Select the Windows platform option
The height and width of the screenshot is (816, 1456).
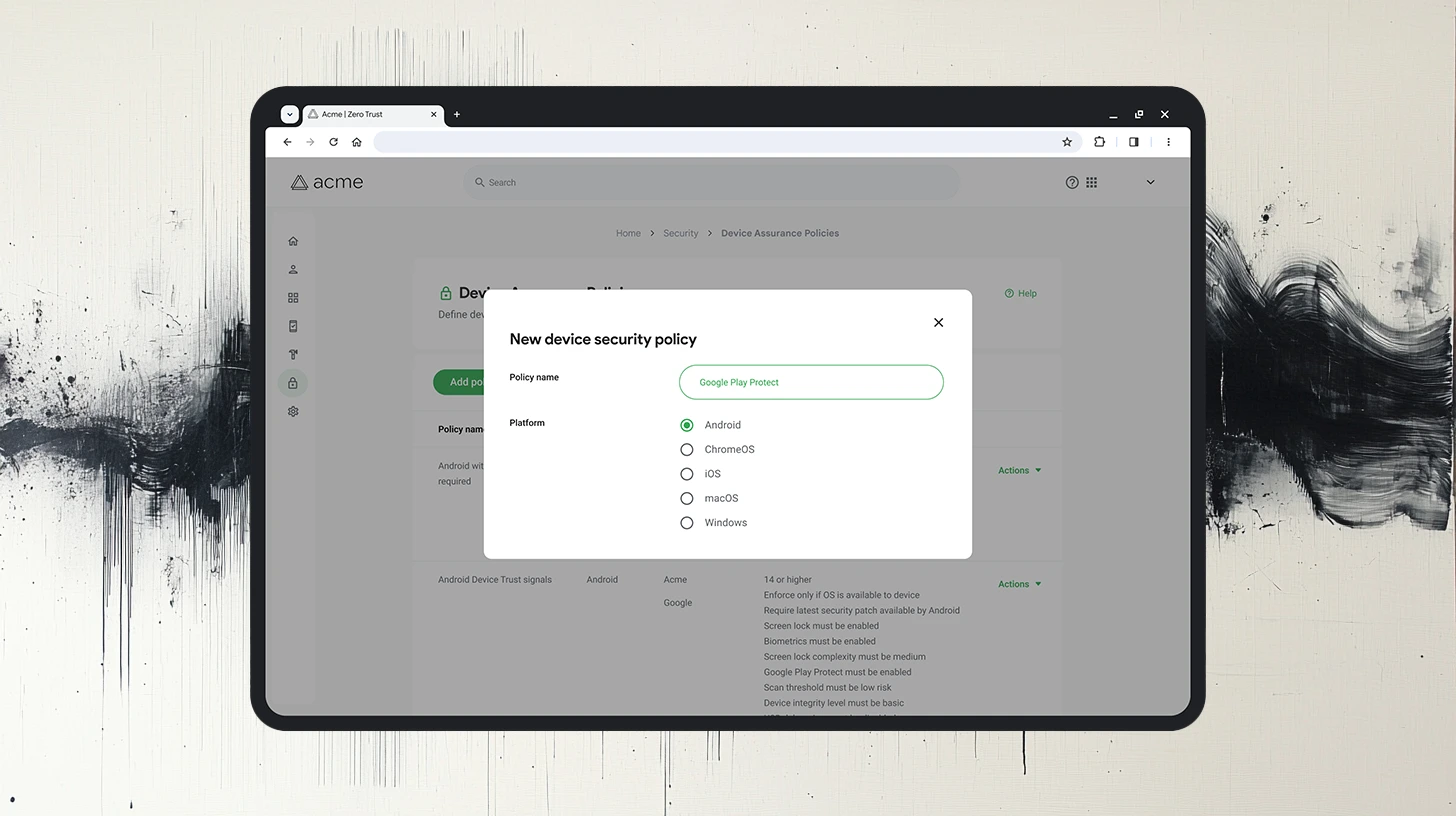pos(686,522)
